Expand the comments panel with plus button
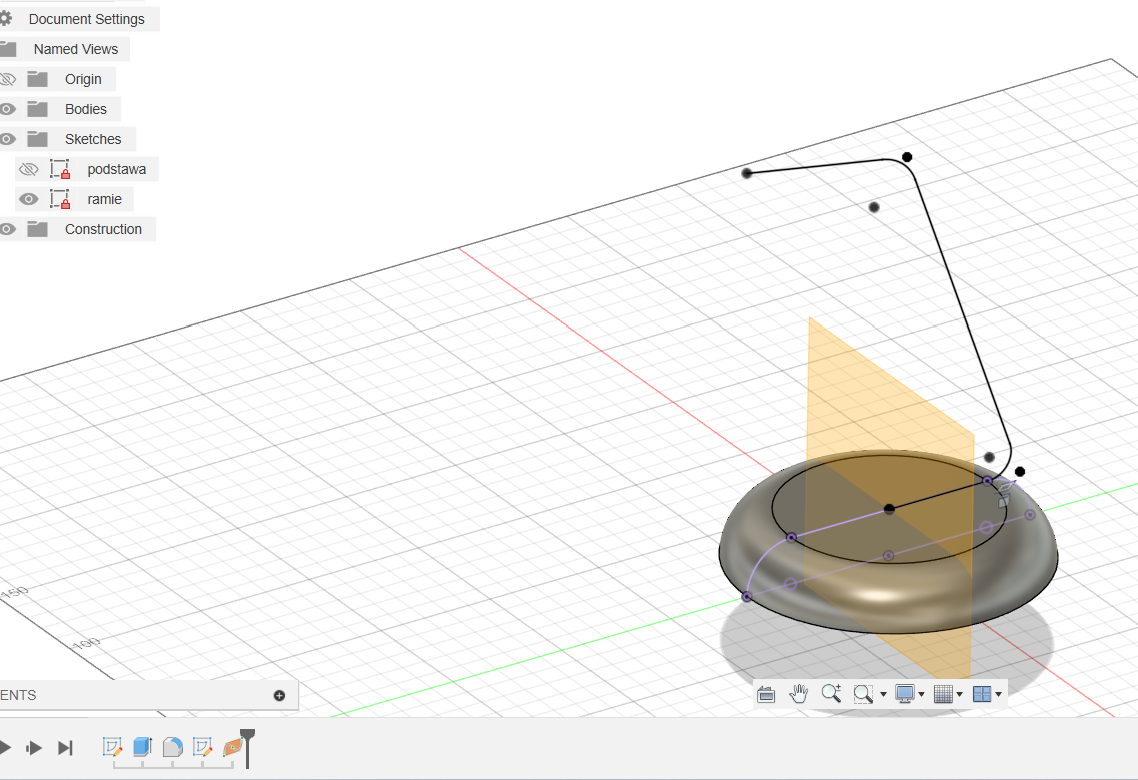Viewport: 1138px width, 780px height. 279,695
